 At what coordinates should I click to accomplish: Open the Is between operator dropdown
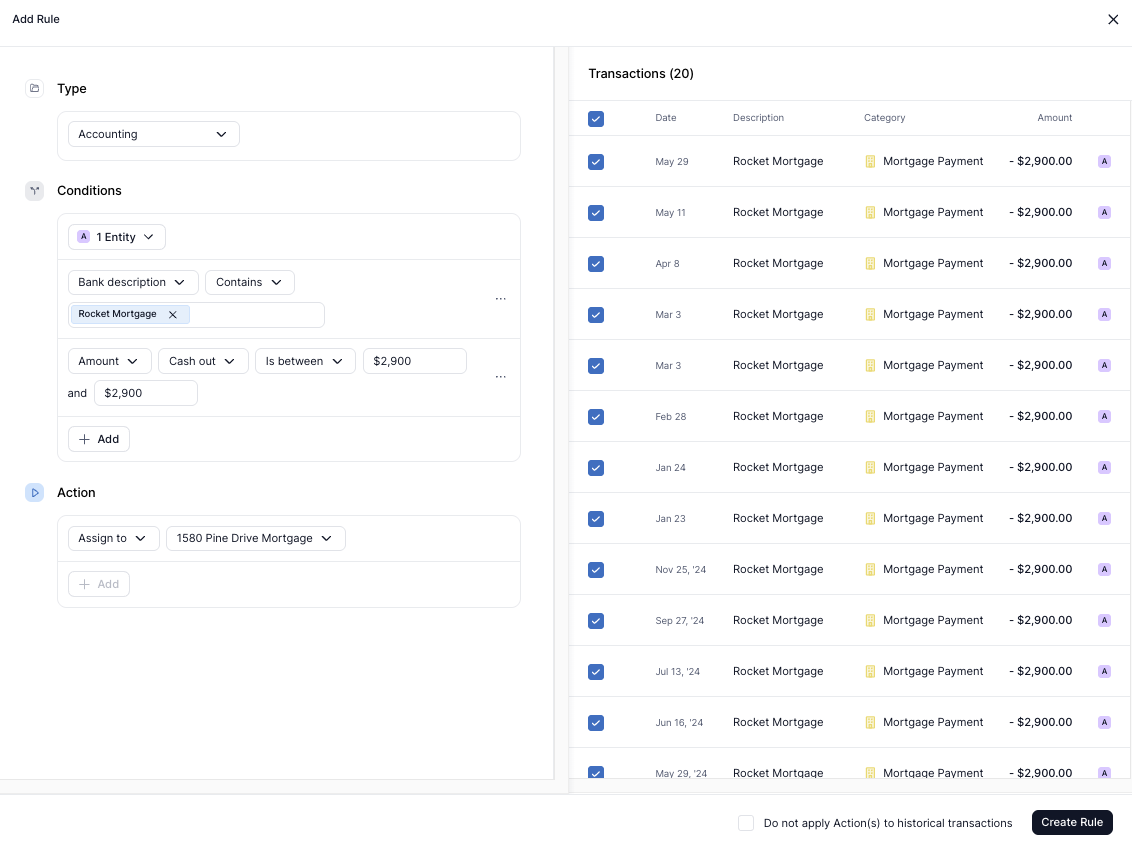(x=305, y=361)
